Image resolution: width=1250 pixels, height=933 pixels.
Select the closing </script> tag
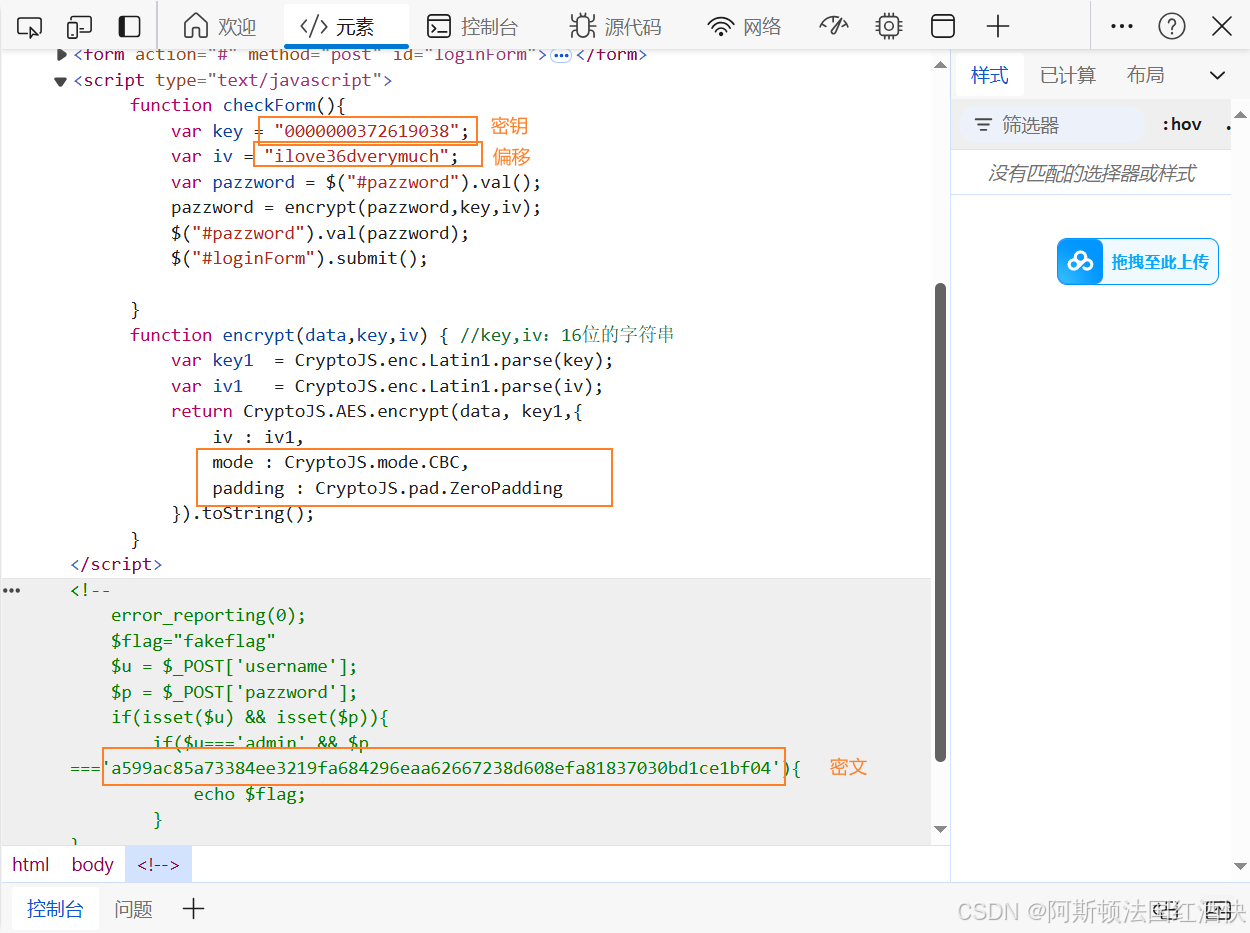pos(116,564)
